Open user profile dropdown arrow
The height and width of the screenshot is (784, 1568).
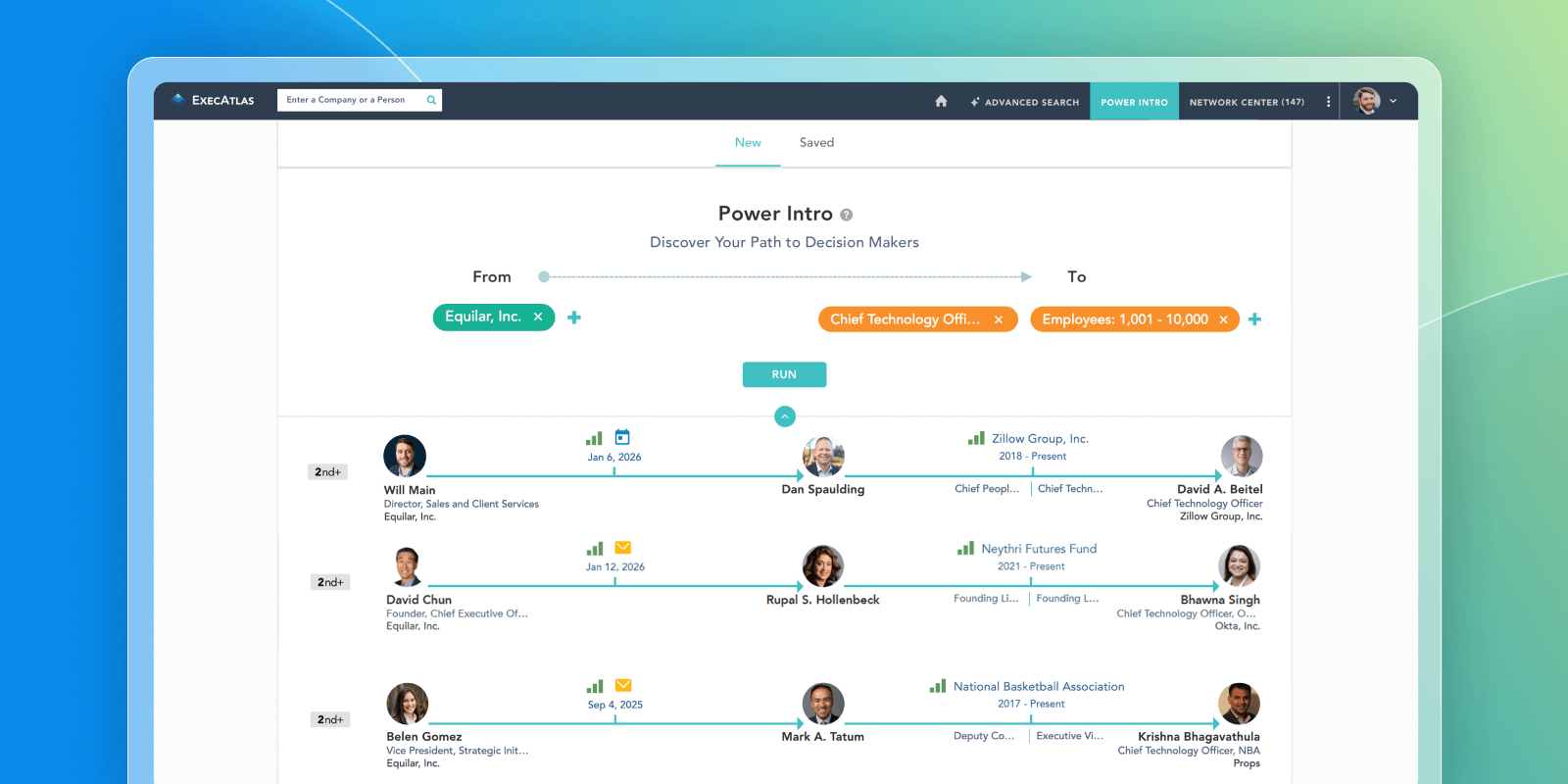pyautogui.click(x=1393, y=101)
